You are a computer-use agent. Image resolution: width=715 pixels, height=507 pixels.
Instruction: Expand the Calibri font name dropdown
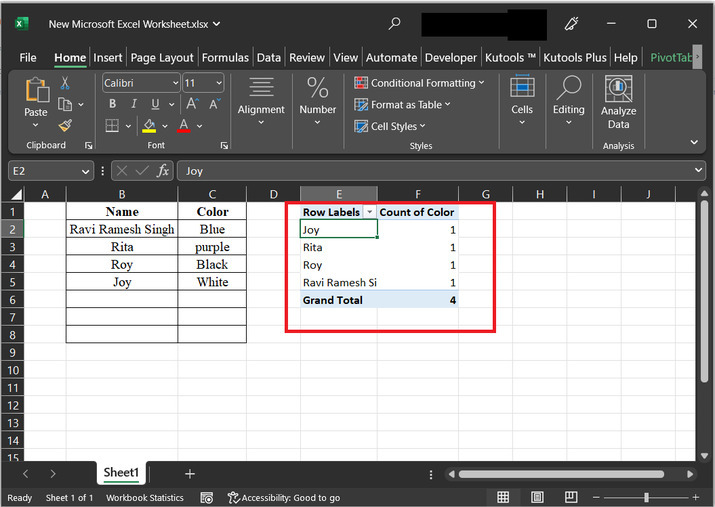(176, 84)
